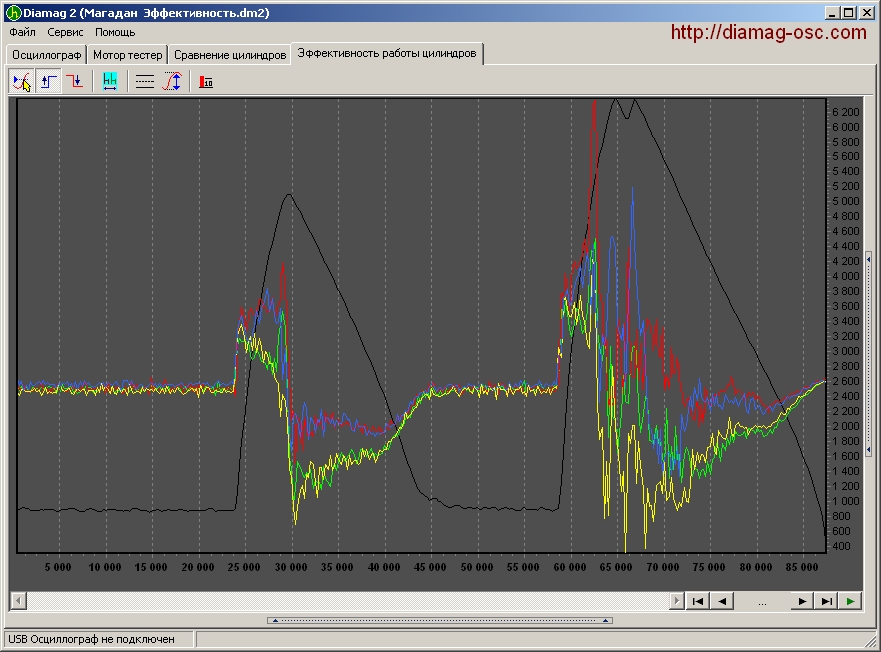
Task: Select the Эффективность работы цилиндров tab
Action: tap(387, 53)
